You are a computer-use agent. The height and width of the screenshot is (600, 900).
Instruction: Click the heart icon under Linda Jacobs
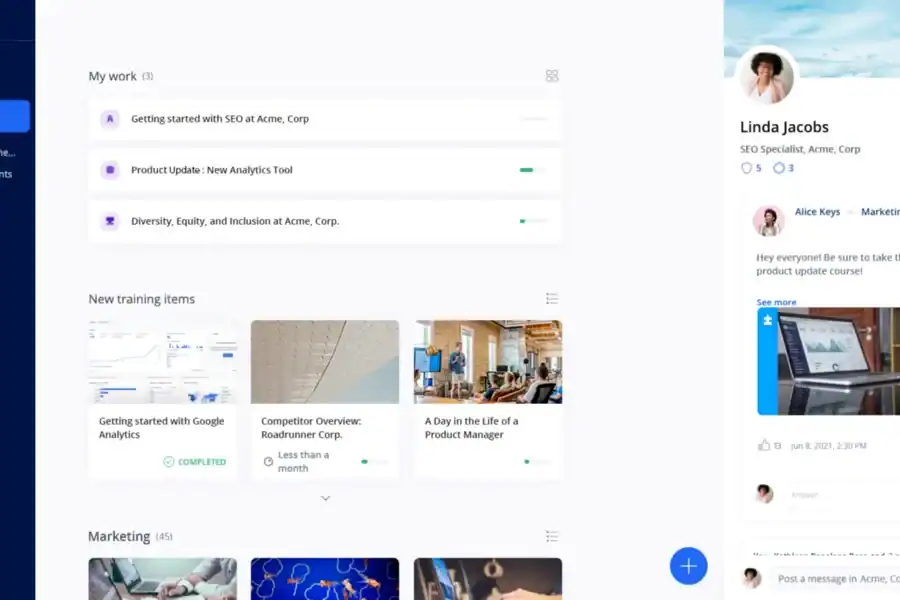pyautogui.click(x=746, y=168)
